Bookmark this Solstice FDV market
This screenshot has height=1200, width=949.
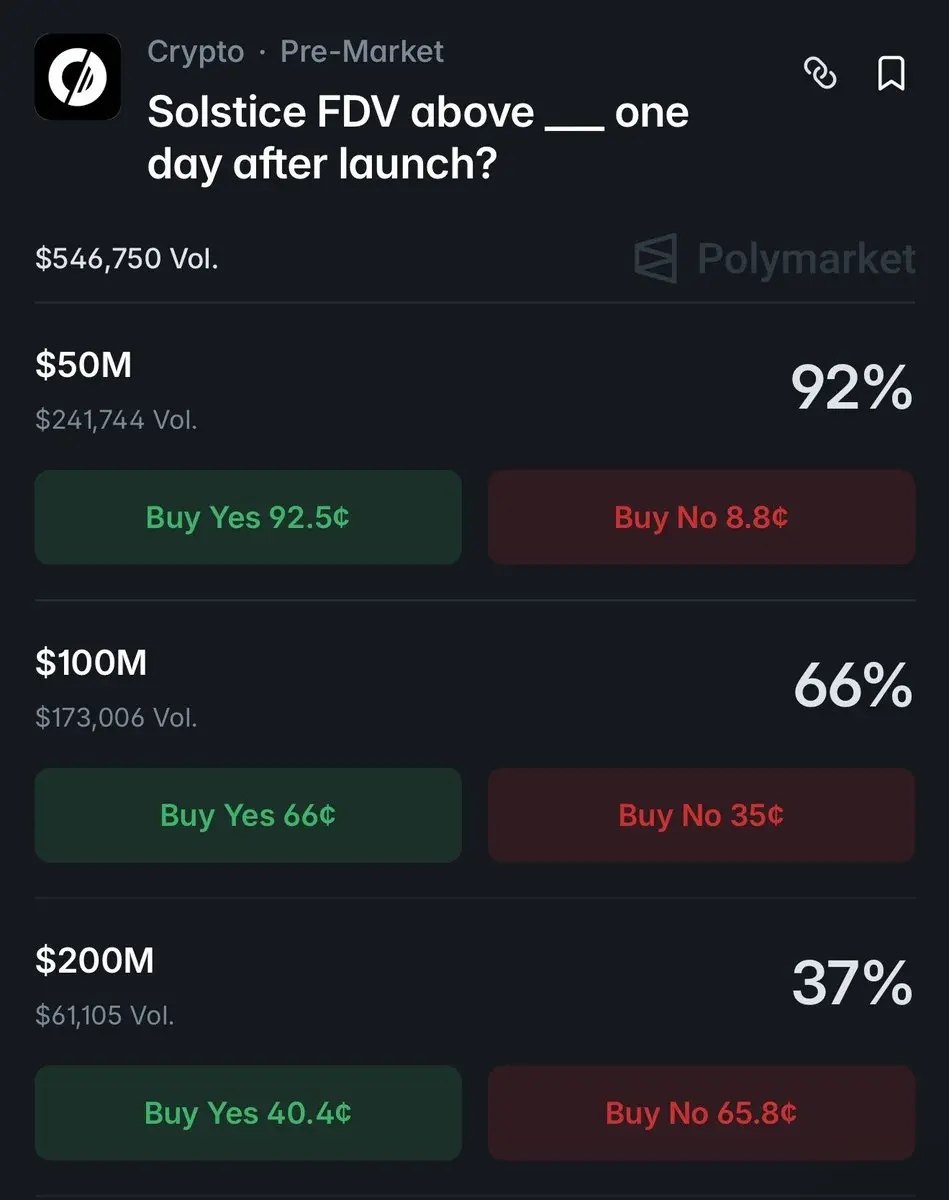point(890,73)
